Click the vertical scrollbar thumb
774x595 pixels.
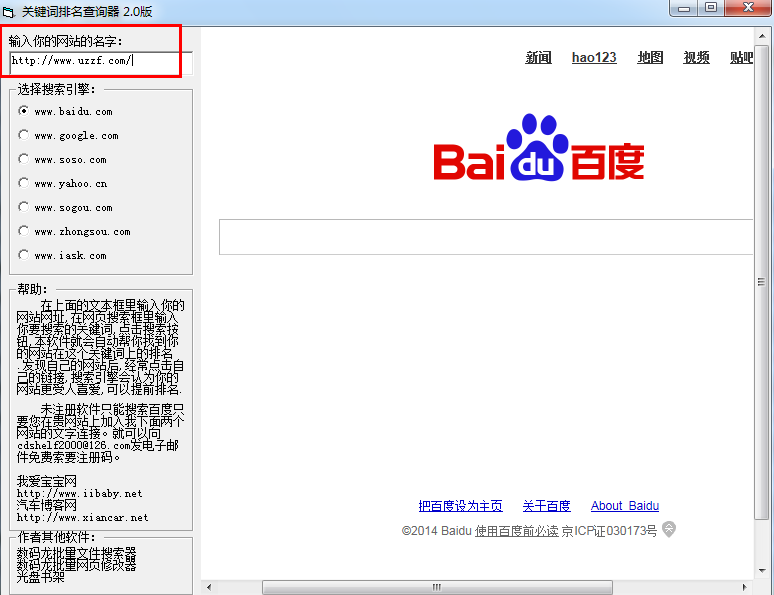coord(762,282)
